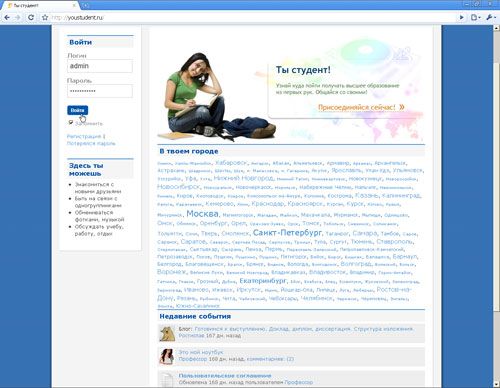Select the city Москва
Viewport: 500px width, 388px height.
tap(202, 214)
